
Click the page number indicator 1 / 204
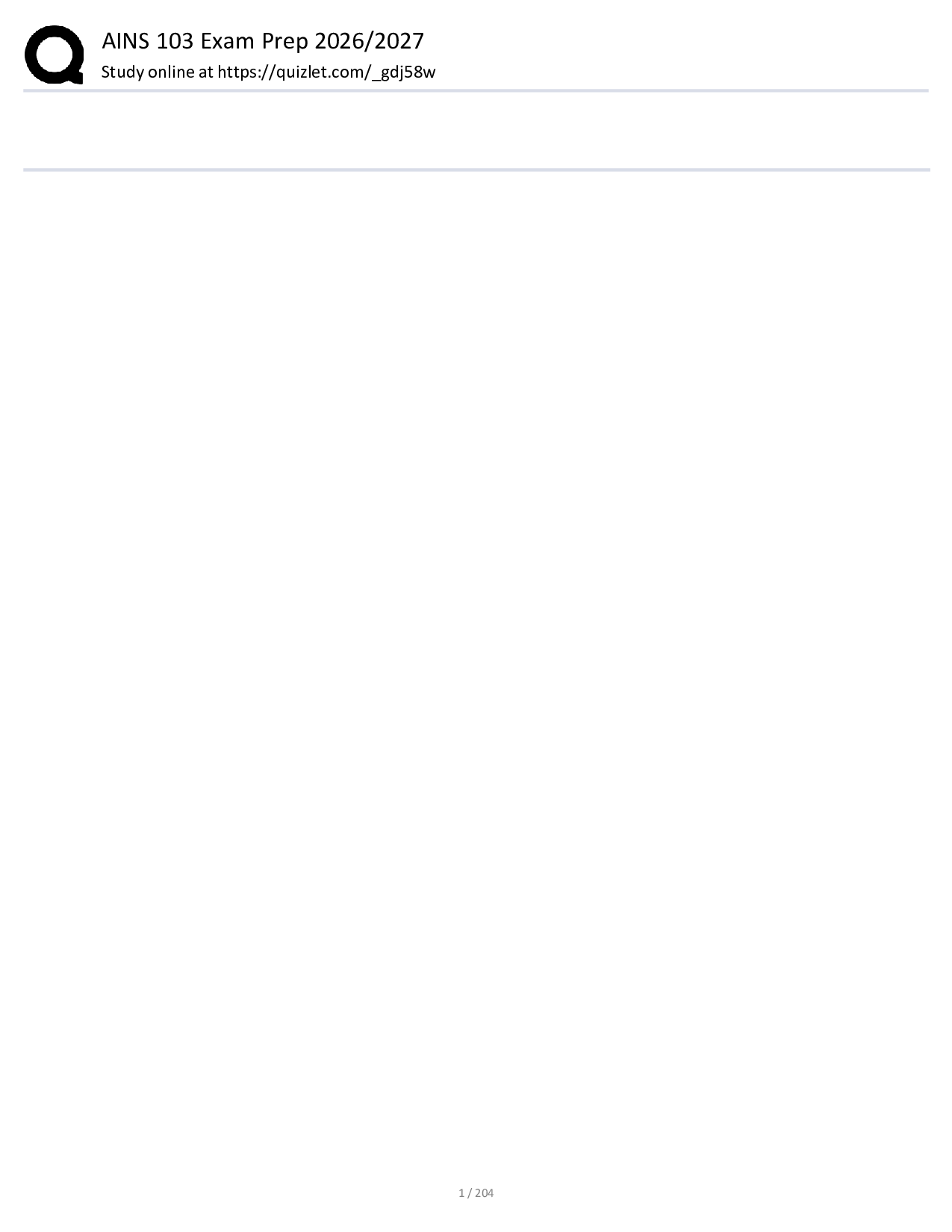(x=476, y=1192)
